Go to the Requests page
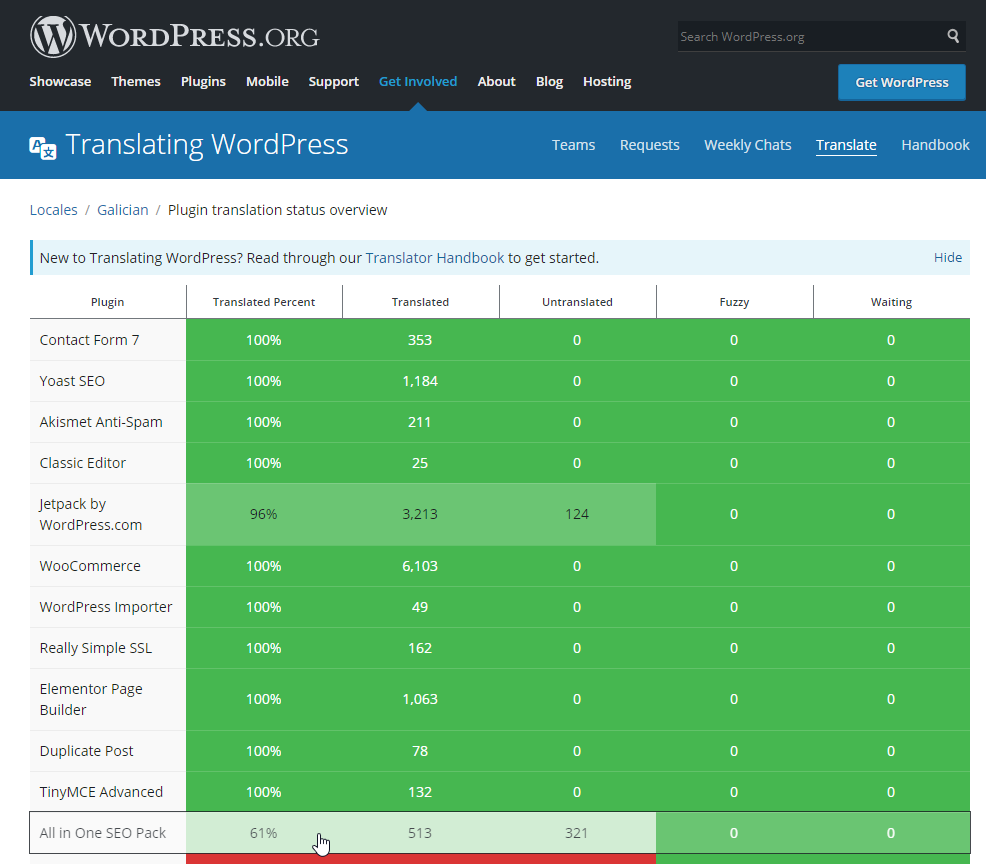The width and height of the screenshot is (986, 864). click(x=650, y=145)
